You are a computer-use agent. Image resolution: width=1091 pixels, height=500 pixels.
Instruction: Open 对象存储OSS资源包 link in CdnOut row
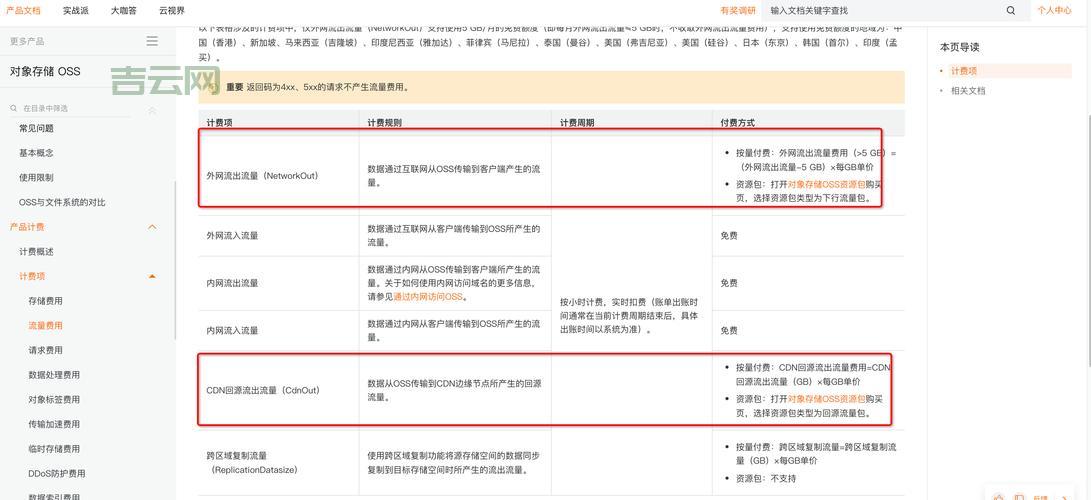pyautogui.click(x=826, y=399)
